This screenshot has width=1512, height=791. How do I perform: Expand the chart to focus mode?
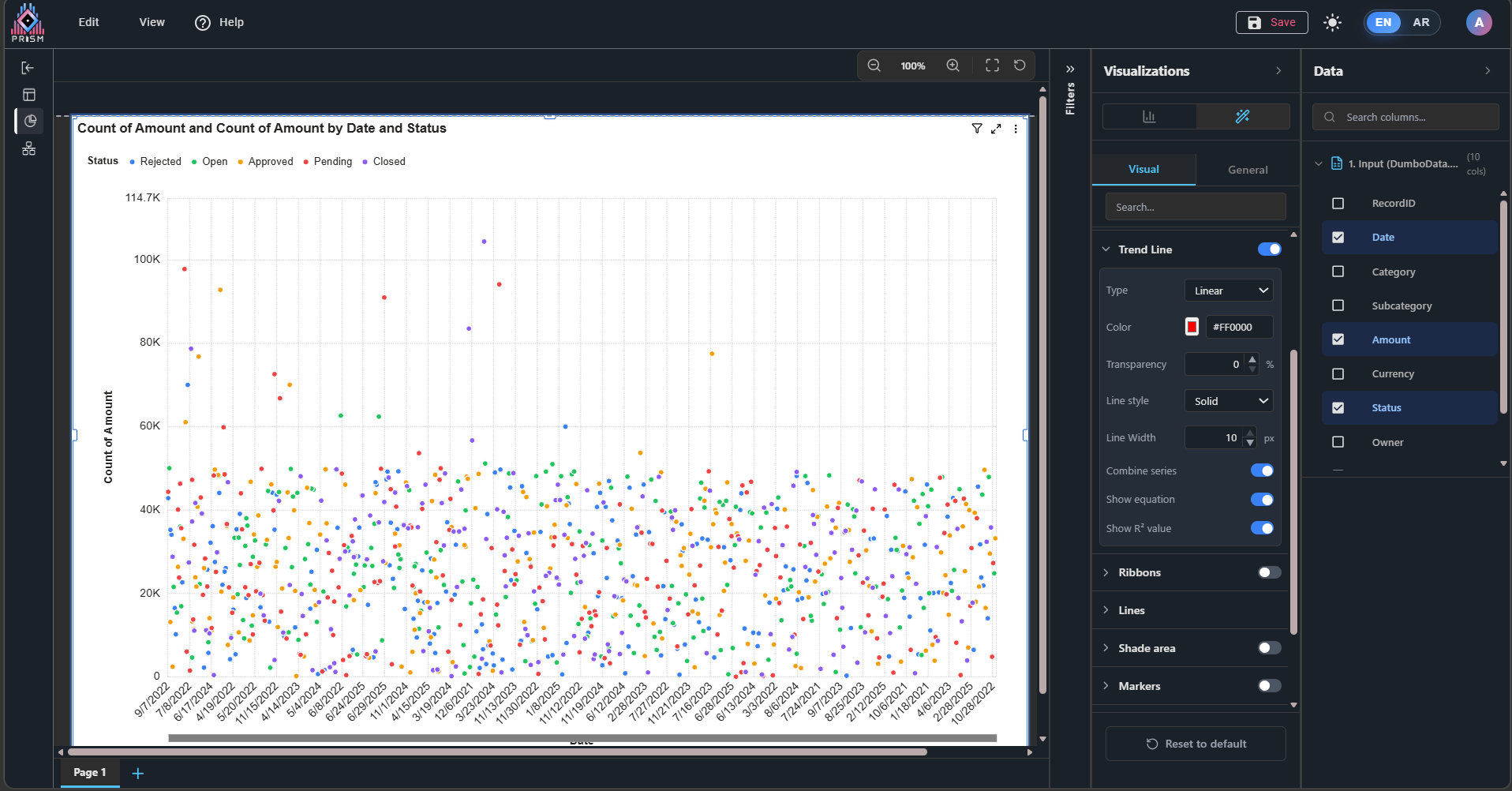(996, 129)
